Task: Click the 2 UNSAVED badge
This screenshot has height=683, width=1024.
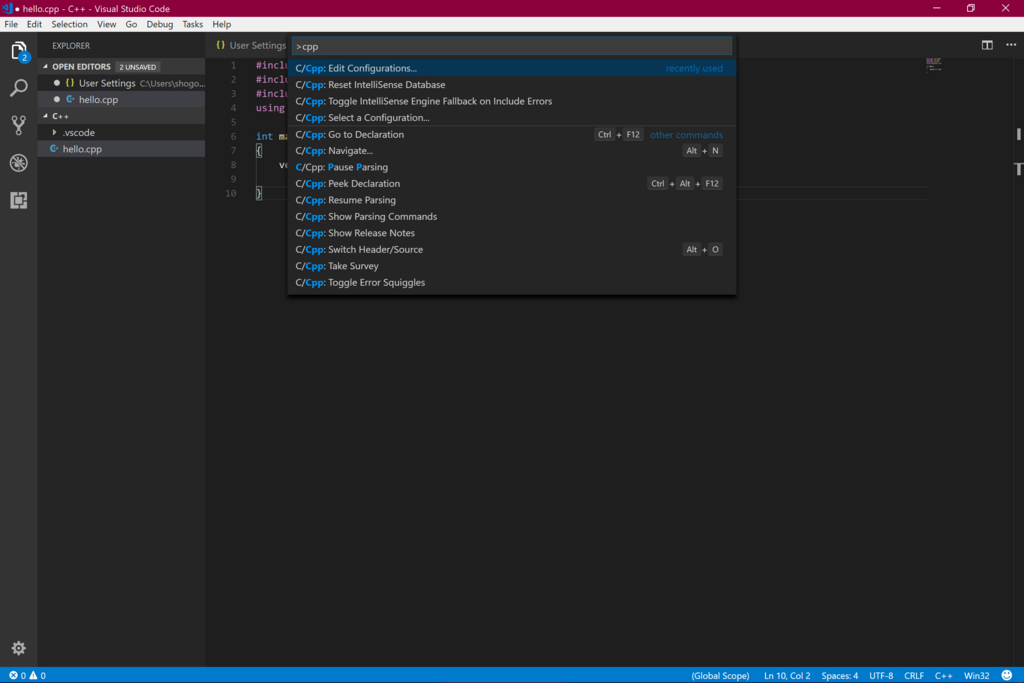Action: (137, 67)
